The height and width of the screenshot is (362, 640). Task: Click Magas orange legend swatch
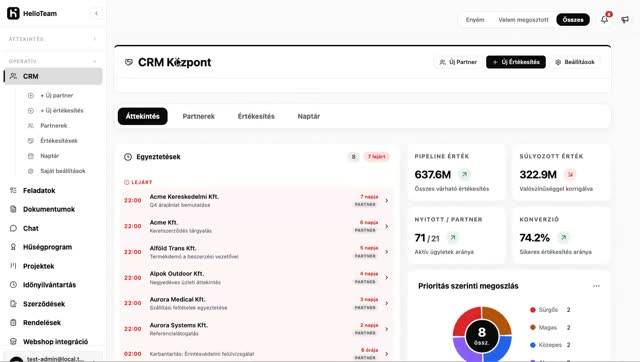tap(533, 327)
